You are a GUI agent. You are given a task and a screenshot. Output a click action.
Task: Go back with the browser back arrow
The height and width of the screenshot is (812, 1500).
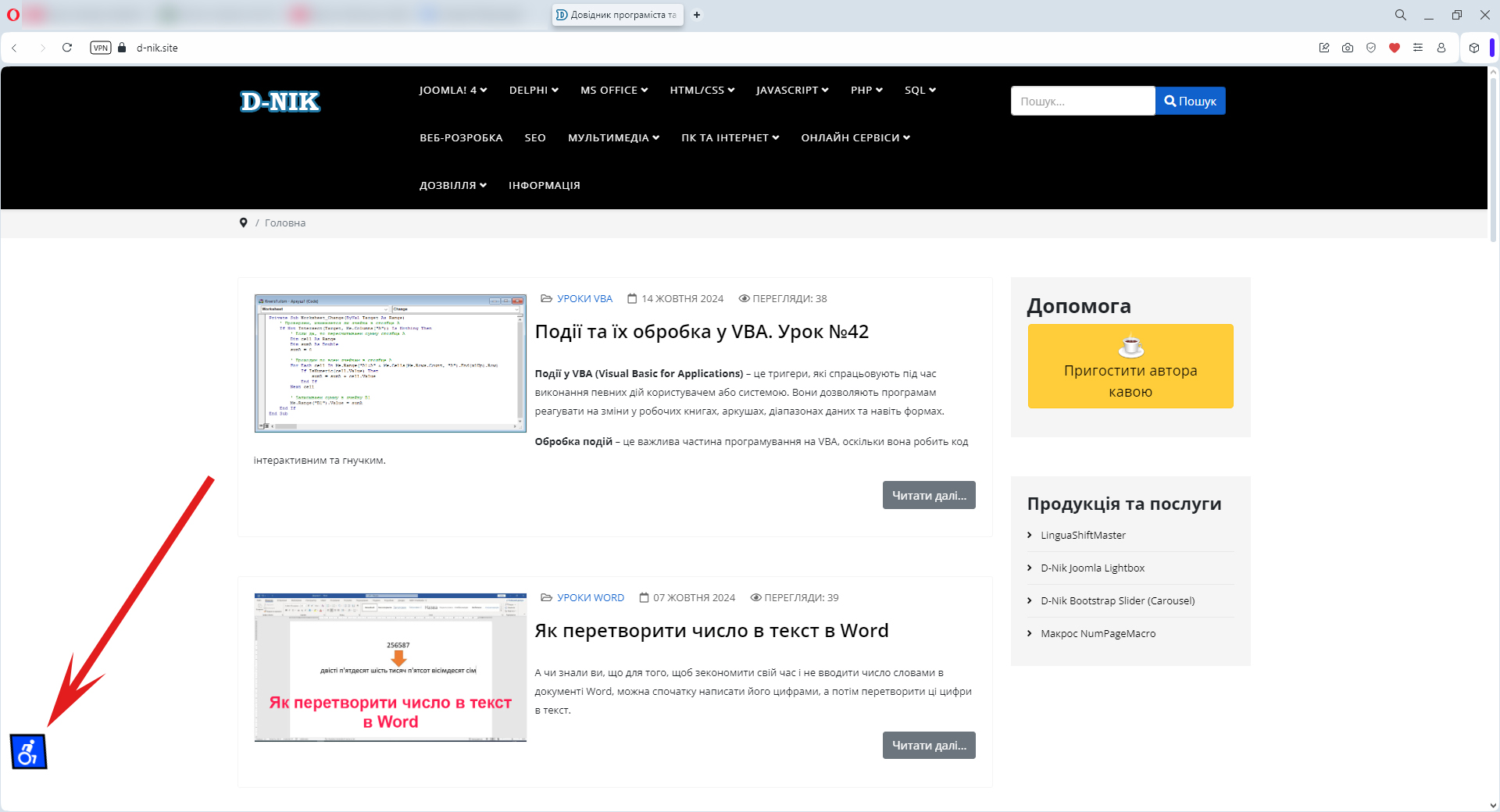(x=15, y=48)
